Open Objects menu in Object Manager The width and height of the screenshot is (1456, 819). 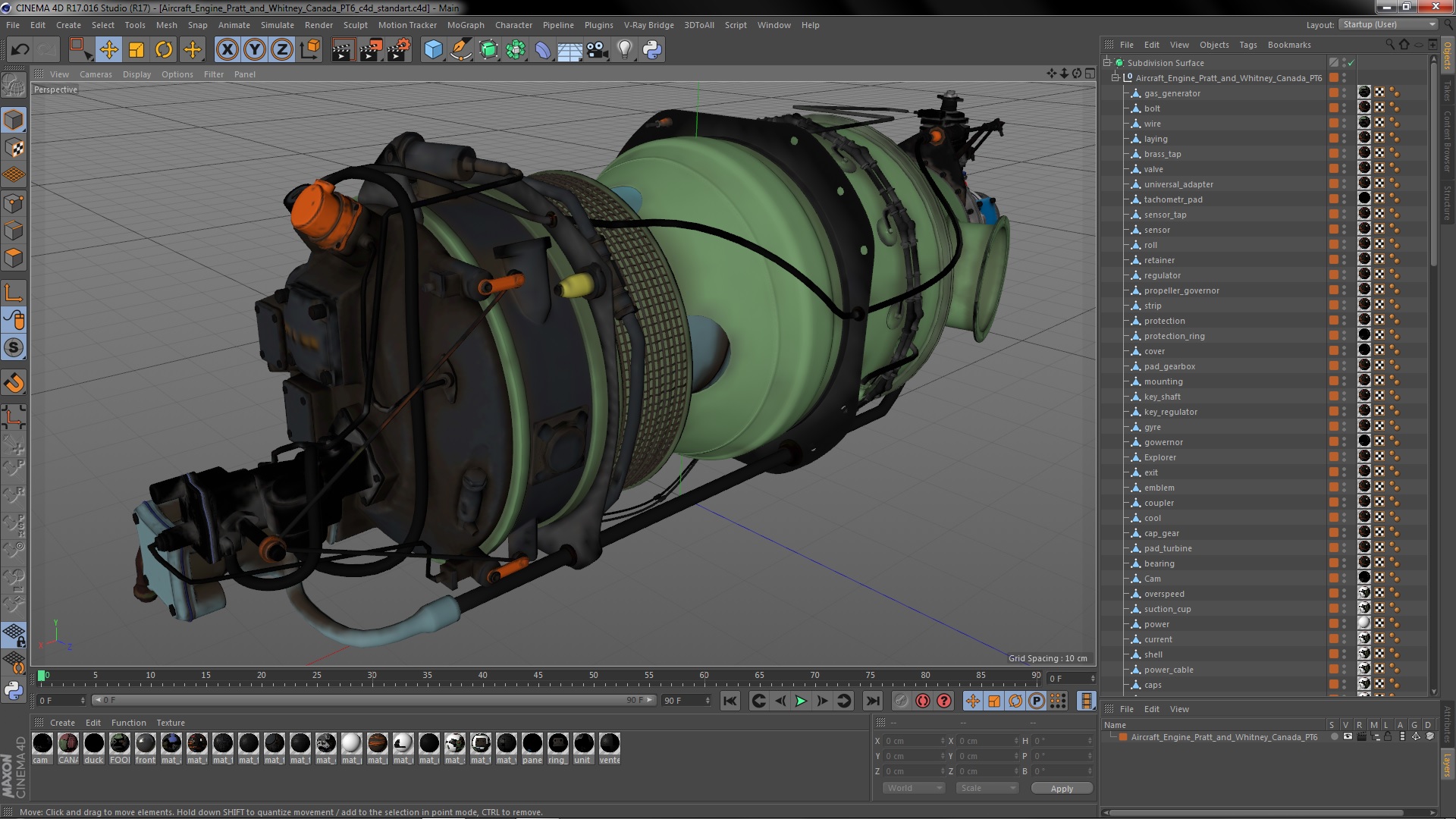[1214, 45]
